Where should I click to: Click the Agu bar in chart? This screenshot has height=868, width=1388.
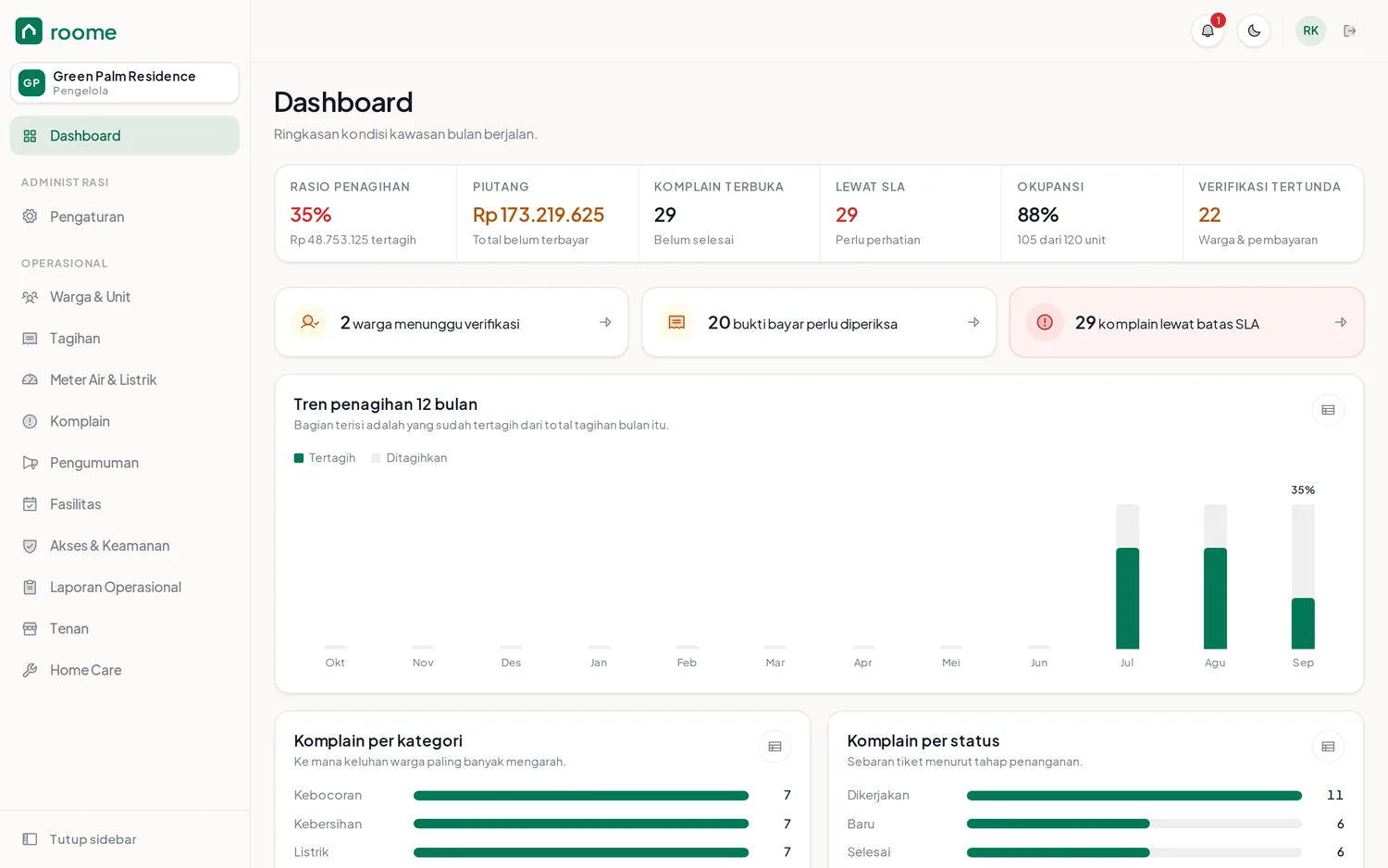coord(1215,577)
